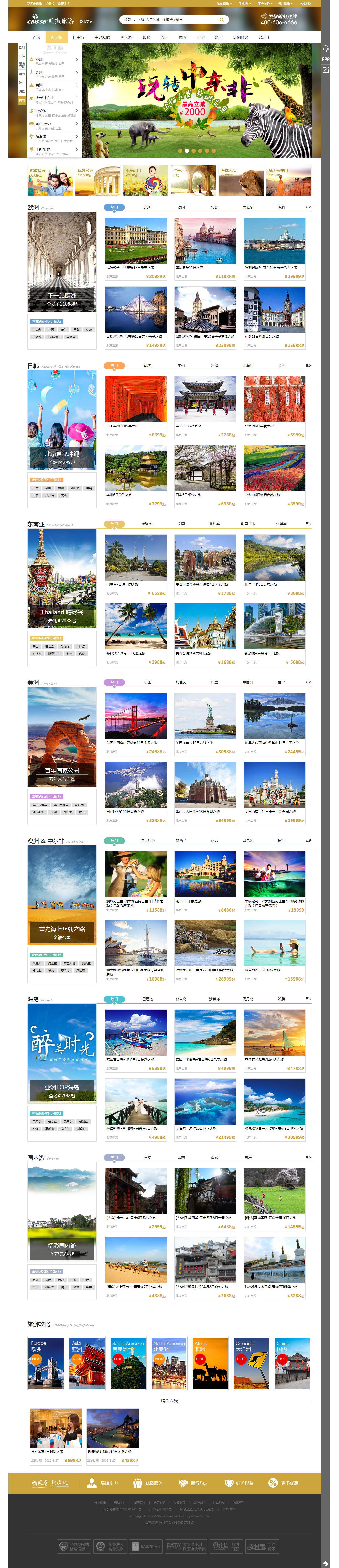339x1568 pixels.
Task: Open the headset customer service icon
Action: [x=326, y=49]
